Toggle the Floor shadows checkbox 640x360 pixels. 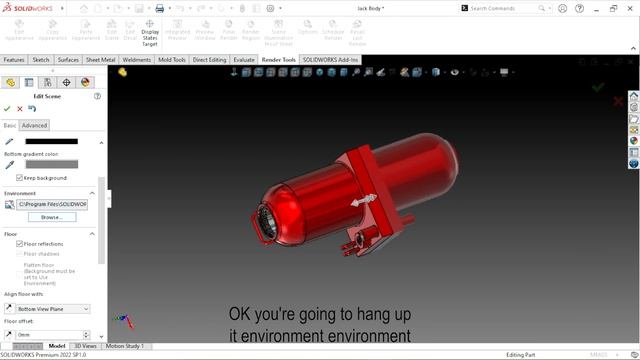[19, 254]
